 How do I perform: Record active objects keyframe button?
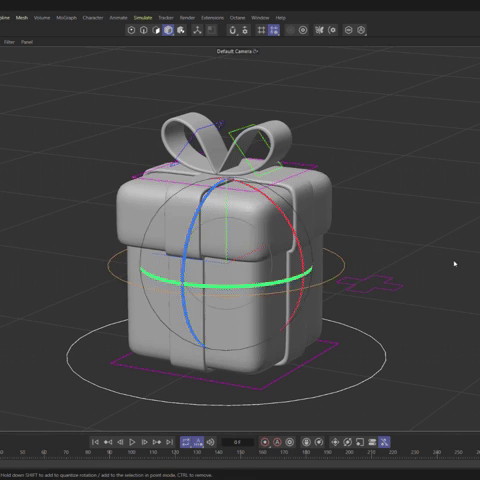pos(265,442)
